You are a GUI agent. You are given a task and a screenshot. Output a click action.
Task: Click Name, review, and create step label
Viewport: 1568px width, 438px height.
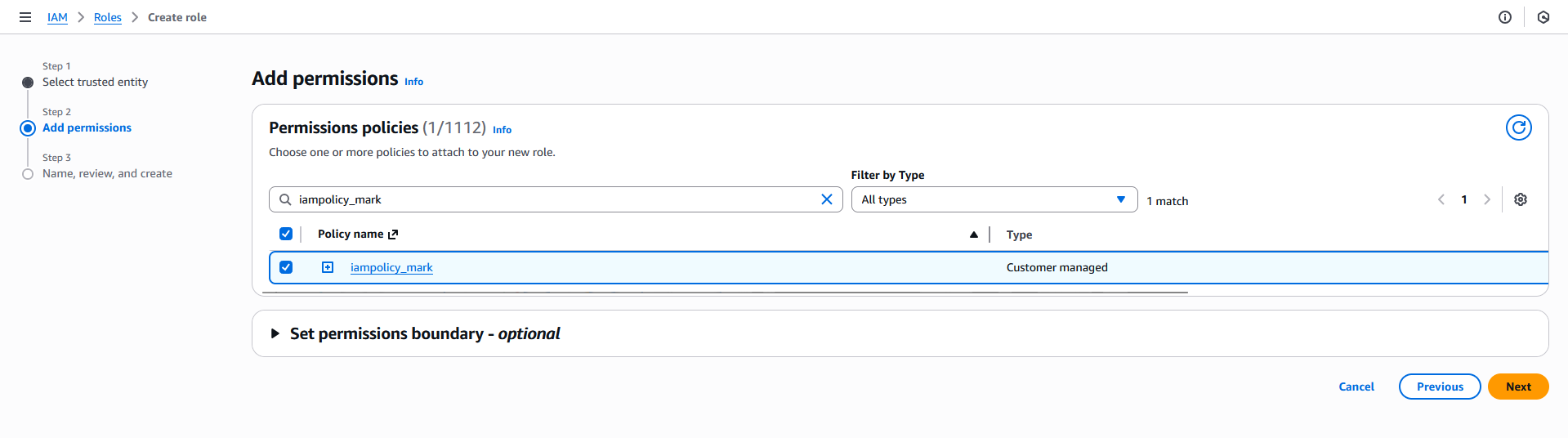(x=107, y=173)
